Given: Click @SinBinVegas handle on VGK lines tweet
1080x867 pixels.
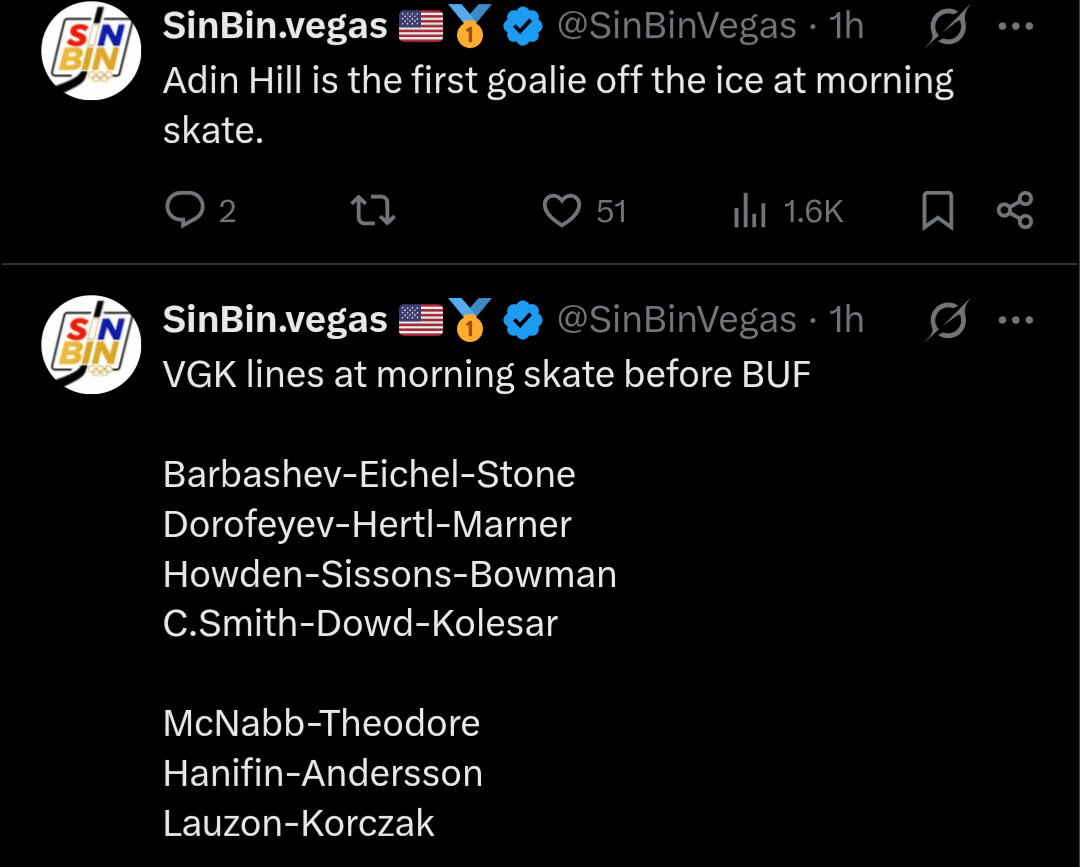Looking at the screenshot, I should click(676, 320).
